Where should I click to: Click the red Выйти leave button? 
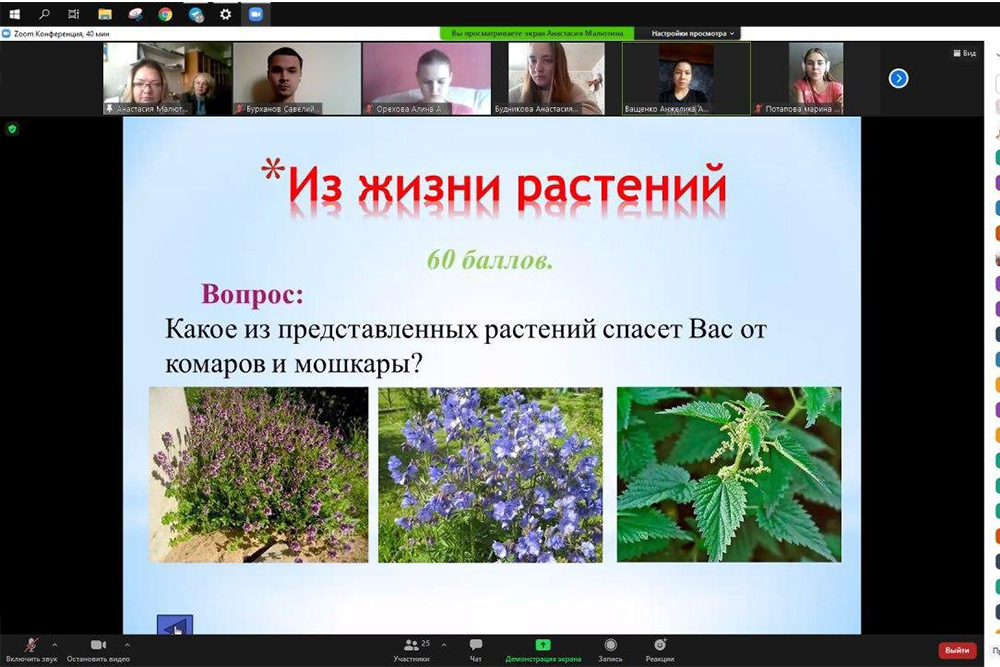pyautogui.click(x=957, y=650)
